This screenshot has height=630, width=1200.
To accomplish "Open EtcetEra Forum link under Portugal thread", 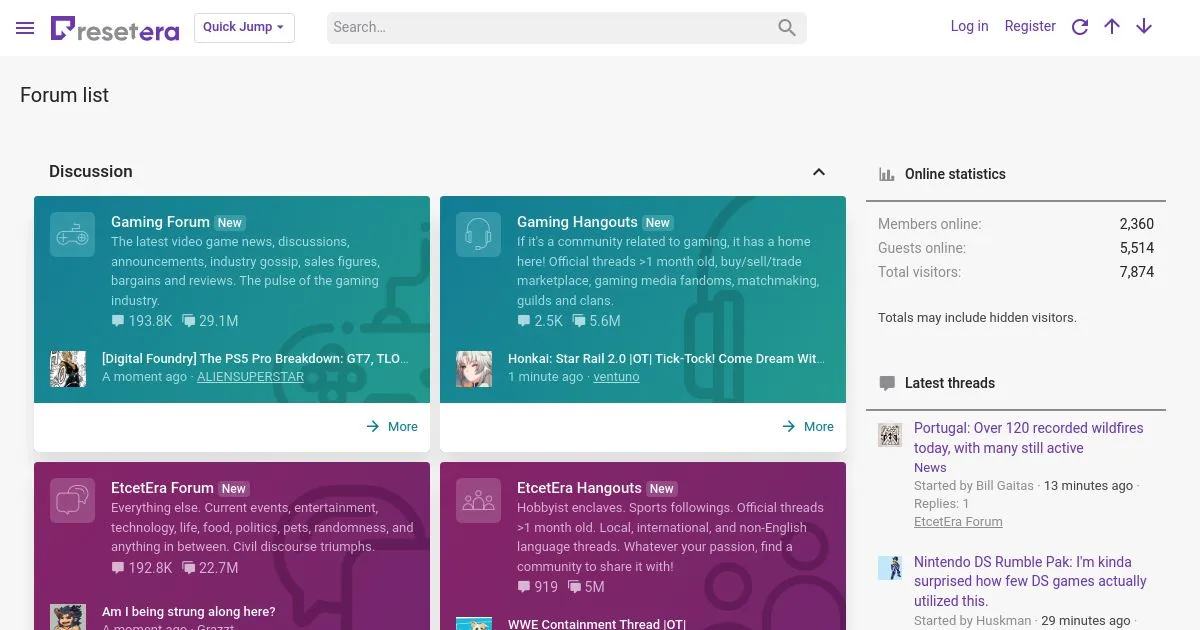I will click(x=958, y=521).
